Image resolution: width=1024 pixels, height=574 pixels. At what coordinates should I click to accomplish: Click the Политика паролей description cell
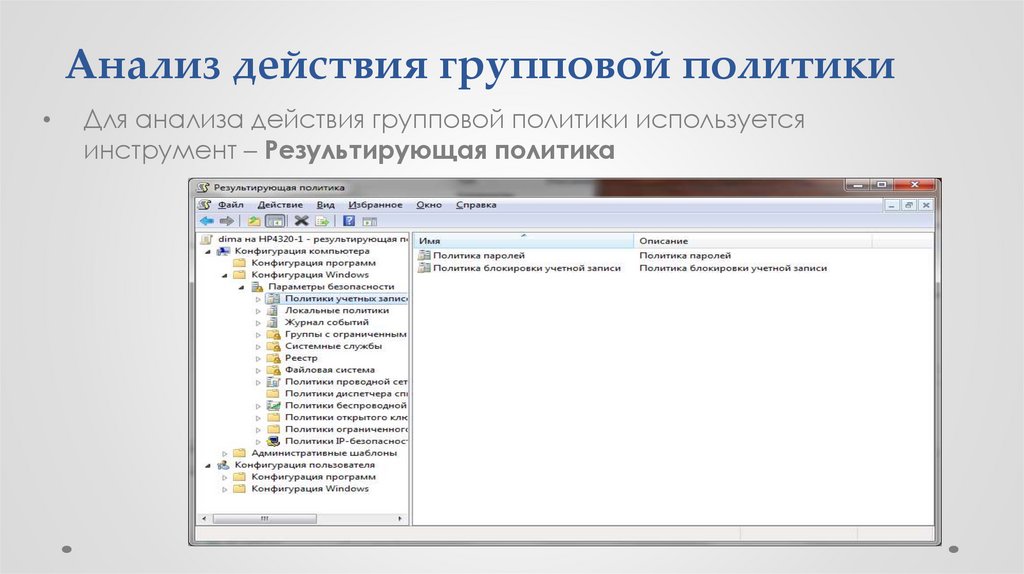click(x=685, y=255)
